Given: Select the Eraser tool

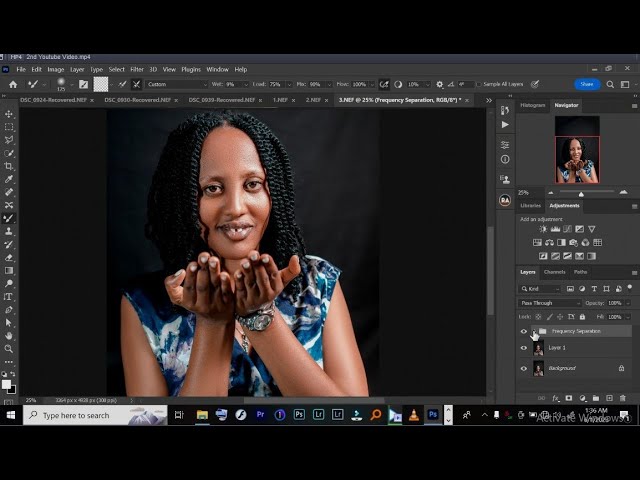Looking at the screenshot, I should tap(9, 258).
